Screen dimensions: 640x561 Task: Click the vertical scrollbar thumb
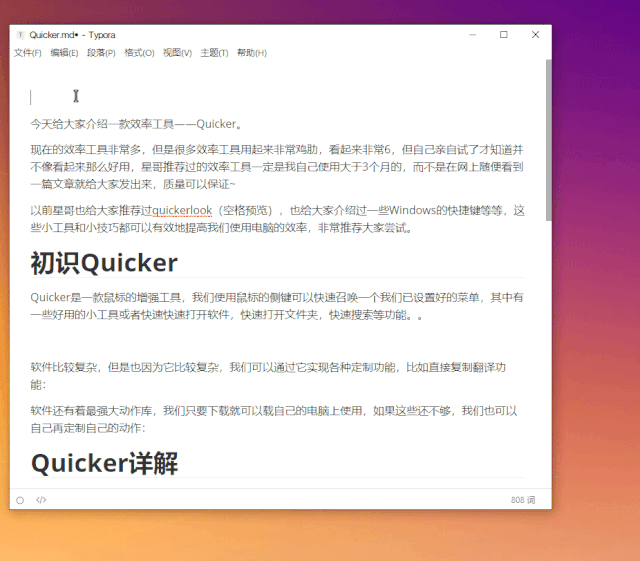[x=549, y=140]
